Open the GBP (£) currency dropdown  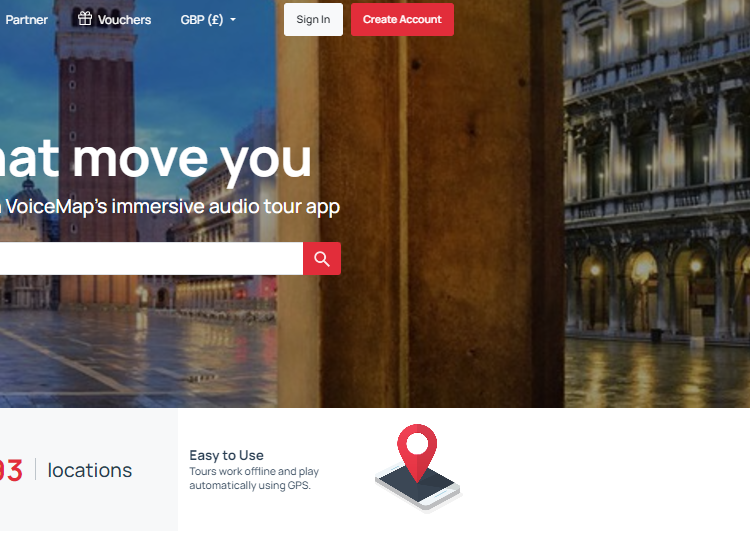(208, 20)
